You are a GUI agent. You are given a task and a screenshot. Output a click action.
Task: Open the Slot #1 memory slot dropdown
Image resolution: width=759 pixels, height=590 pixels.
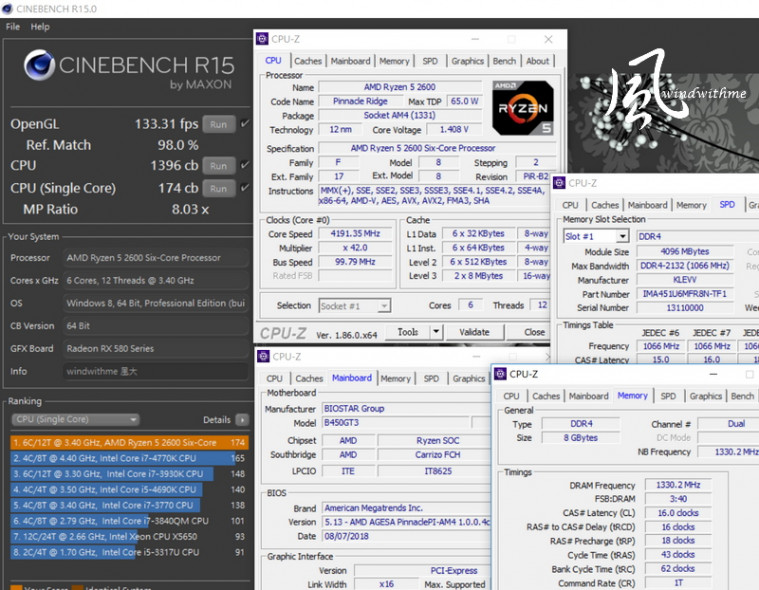click(x=622, y=237)
